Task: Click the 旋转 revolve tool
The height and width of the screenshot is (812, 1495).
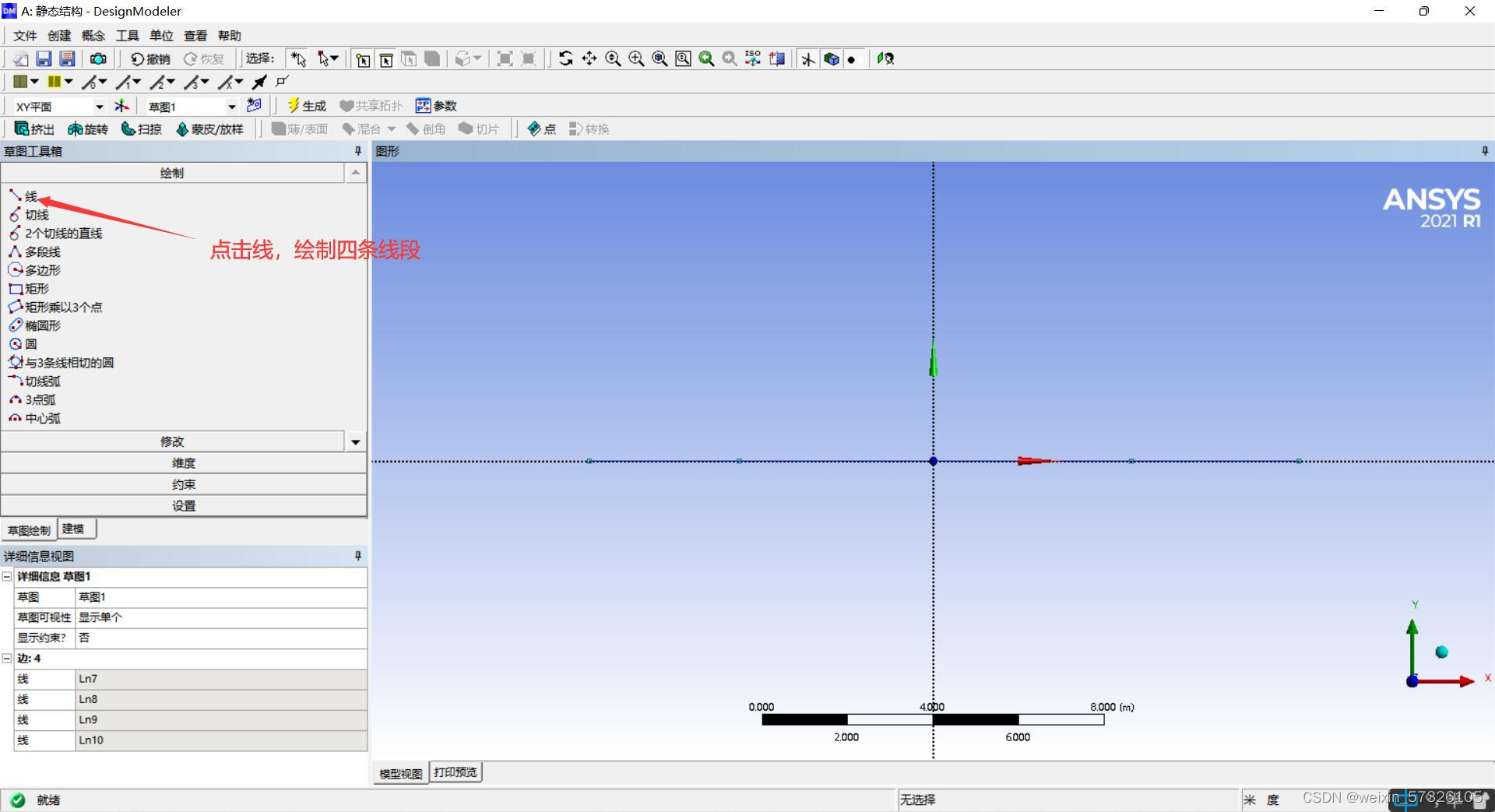Action: tap(87, 129)
